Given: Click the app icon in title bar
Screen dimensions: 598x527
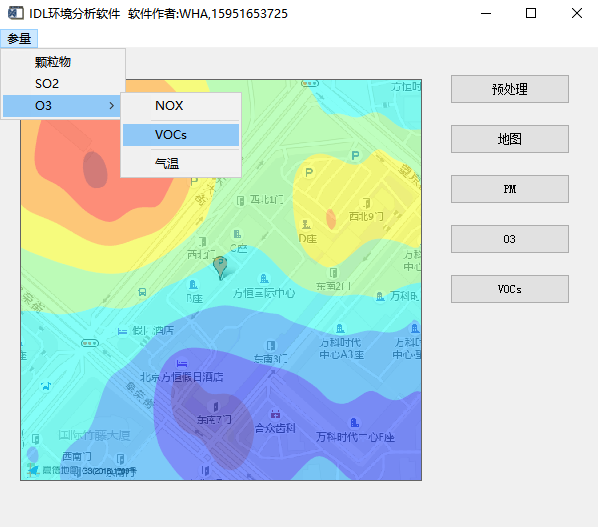Looking at the screenshot, I should click(16, 13).
